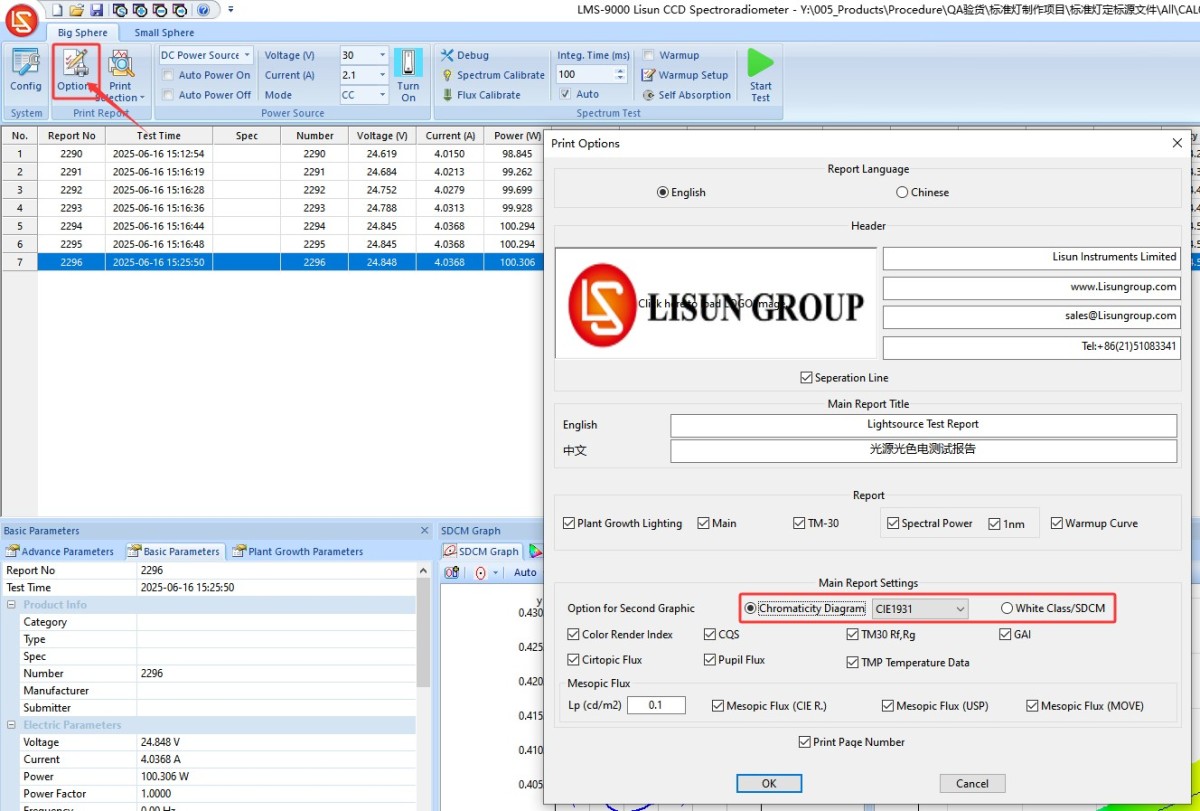Click Auto button in SDCM graph toolbar
Viewport: 1200px width, 811px height.
[525, 573]
